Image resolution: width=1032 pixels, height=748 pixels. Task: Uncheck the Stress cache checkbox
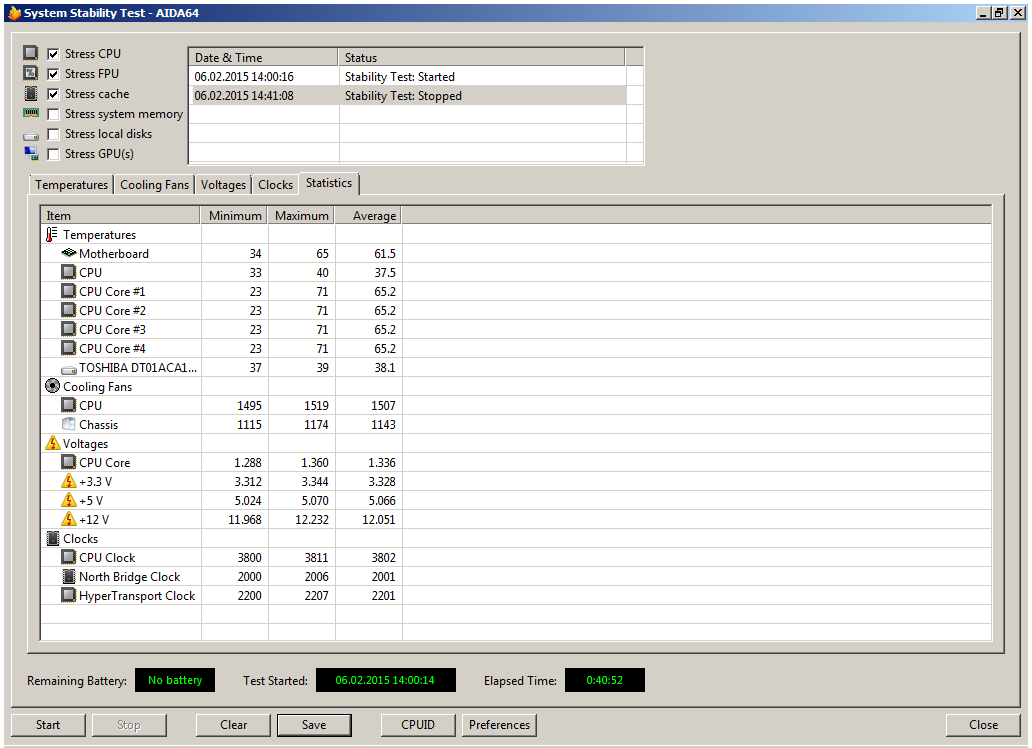53,94
